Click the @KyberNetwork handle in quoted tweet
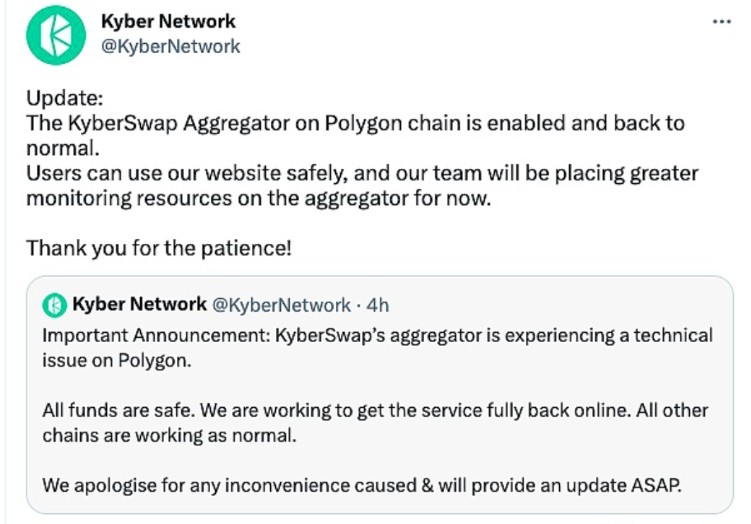The width and height of the screenshot is (751, 524). pos(281,304)
